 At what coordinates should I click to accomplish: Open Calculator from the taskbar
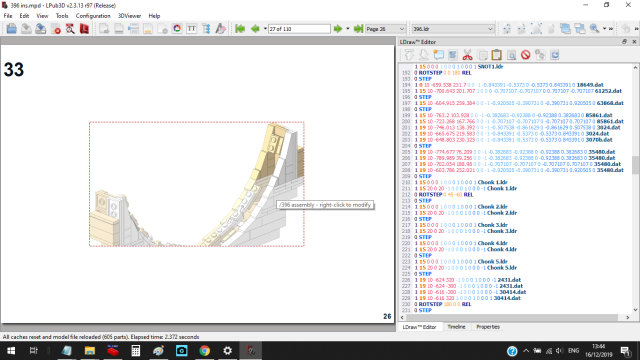pos(136,351)
